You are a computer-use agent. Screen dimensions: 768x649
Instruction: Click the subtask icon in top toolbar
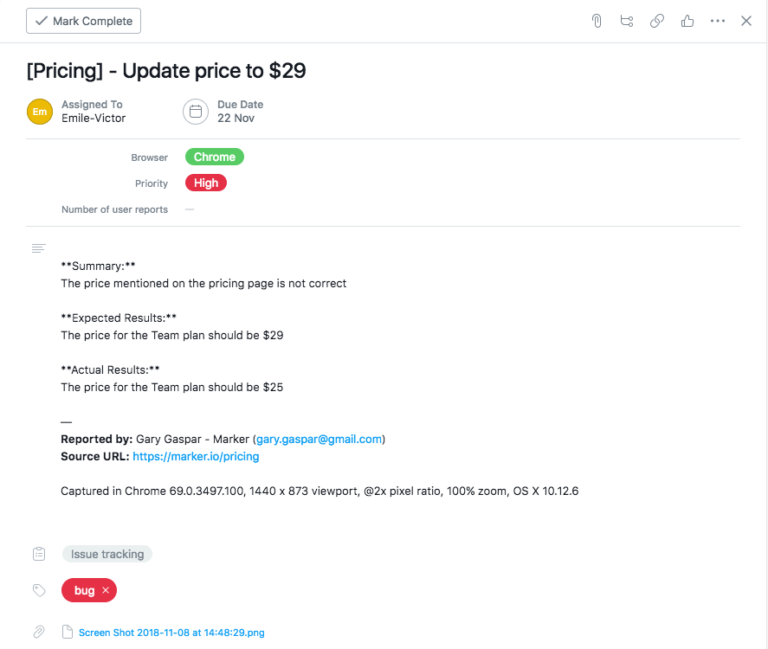tap(627, 21)
